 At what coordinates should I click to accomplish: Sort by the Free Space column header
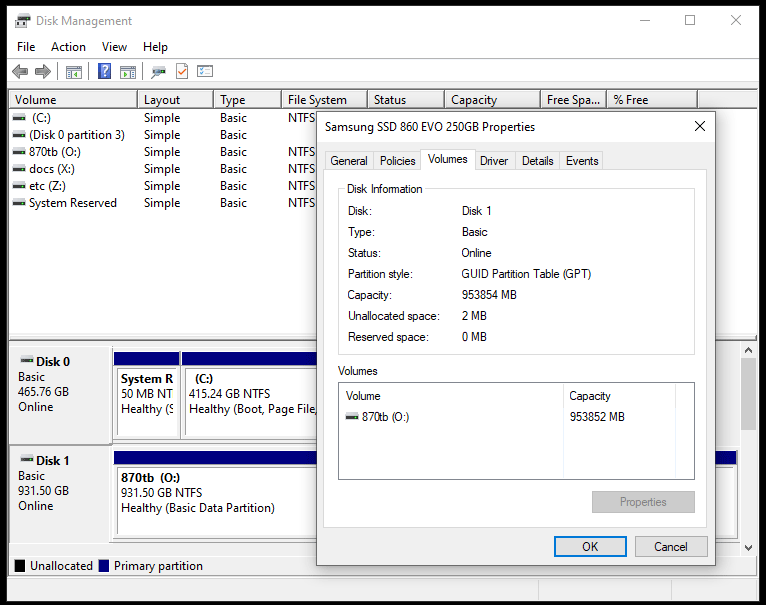coord(574,100)
